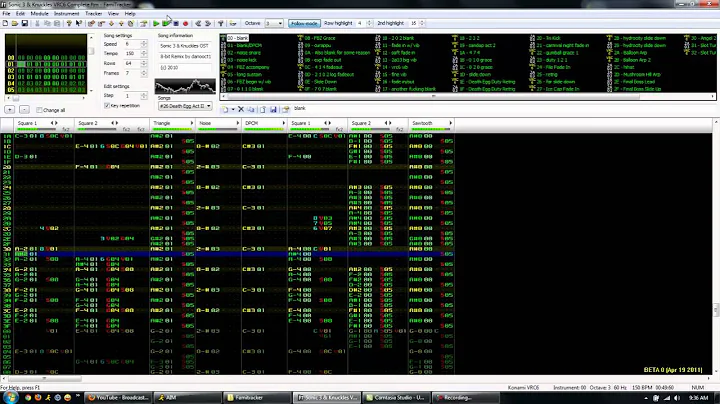Move frame up with the arrow icon
This screenshot has width=720, height=404.
121,23
